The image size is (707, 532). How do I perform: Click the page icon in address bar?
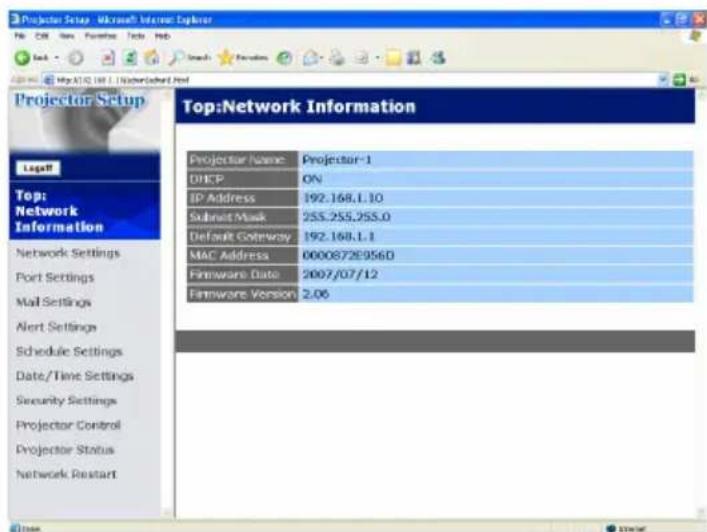point(48,80)
